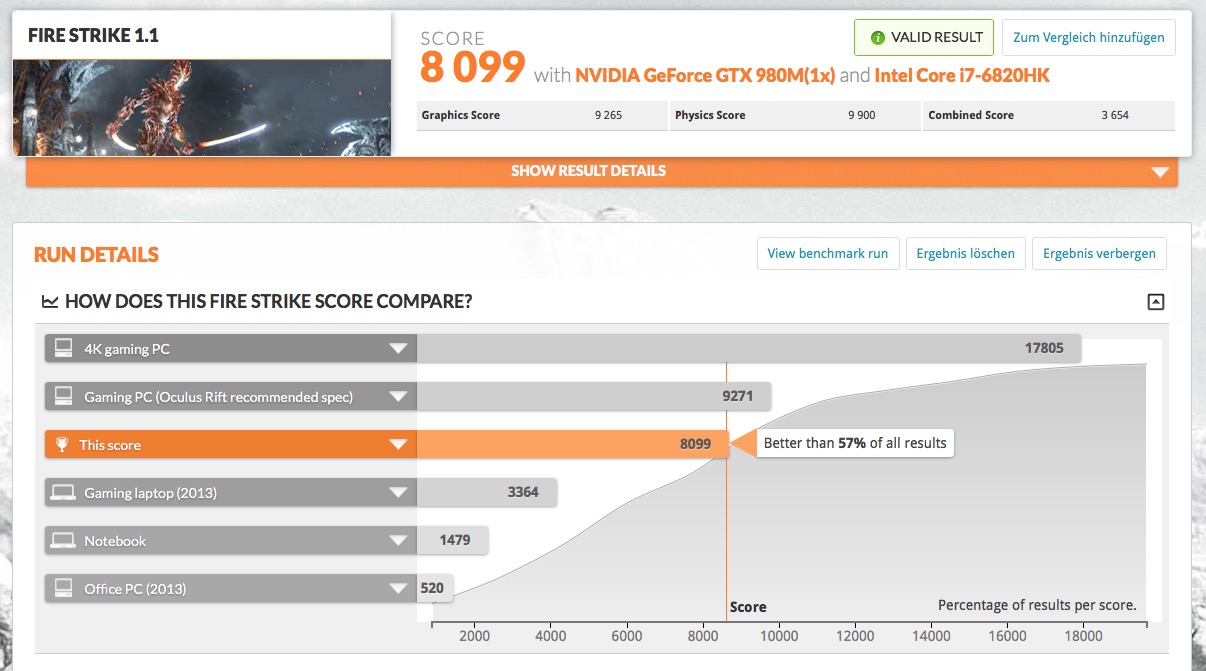Image resolution: width=1206 pixels, height=671 pixels.
Task: Expand the 4K gaming PC dropdown arrow
Action: point(398,349)
